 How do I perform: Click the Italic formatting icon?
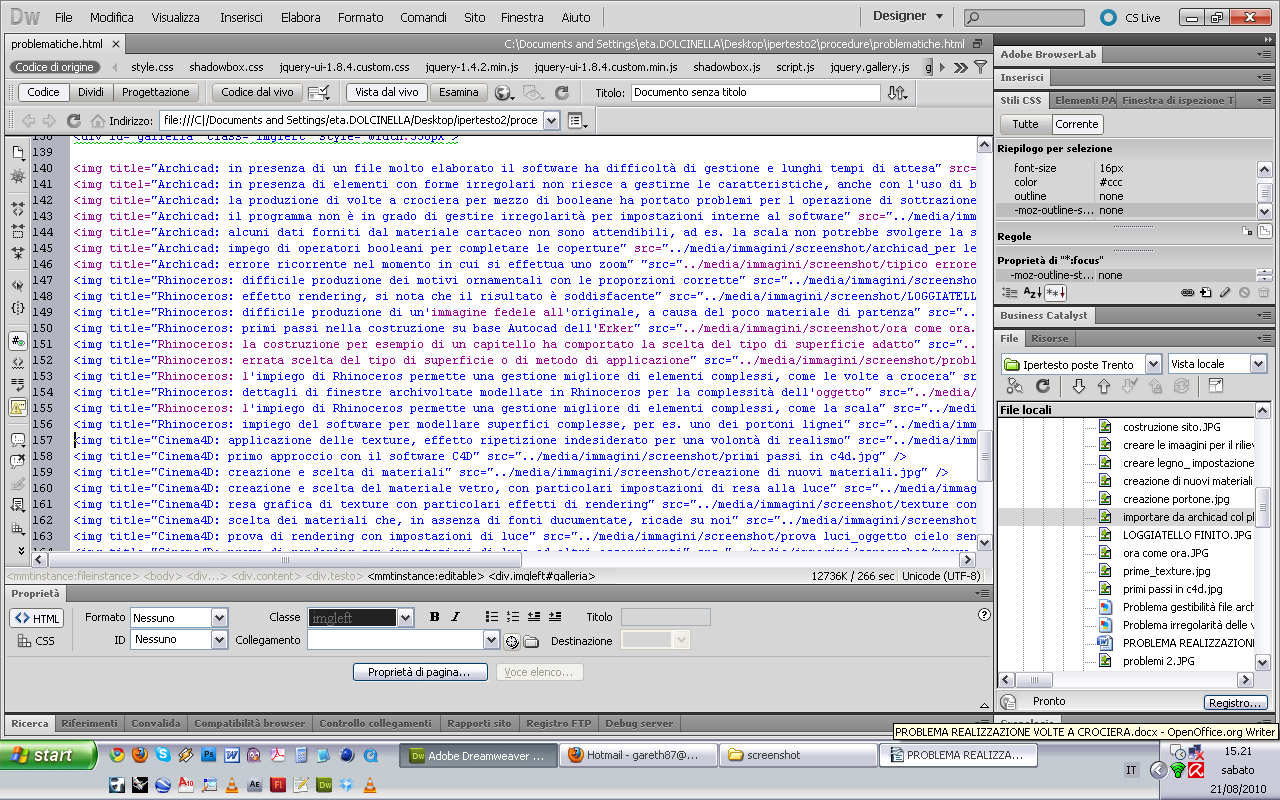coord(455,617)
